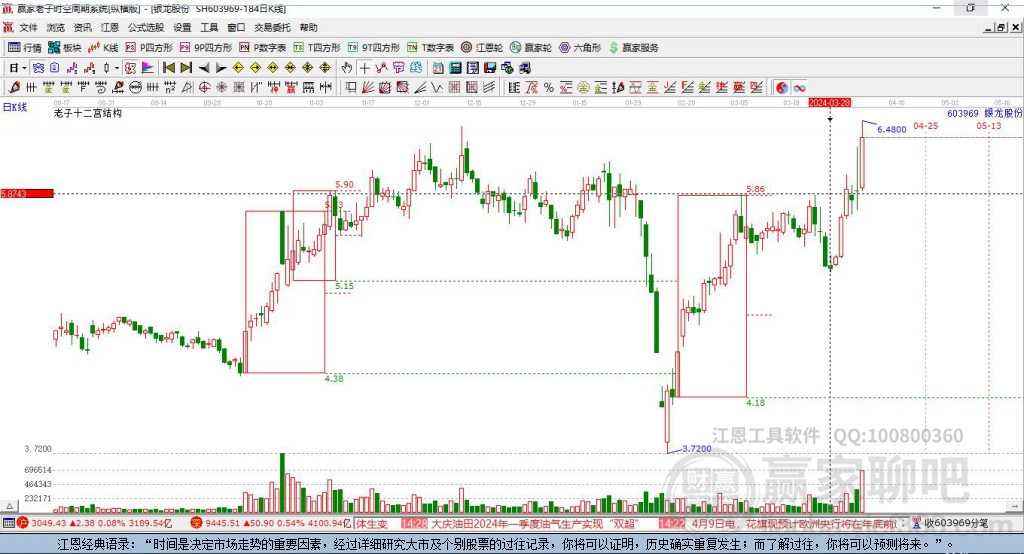Open the P数字表 number table
Image resolution: width=1024 pixels, height=554 pixels.
263,48
